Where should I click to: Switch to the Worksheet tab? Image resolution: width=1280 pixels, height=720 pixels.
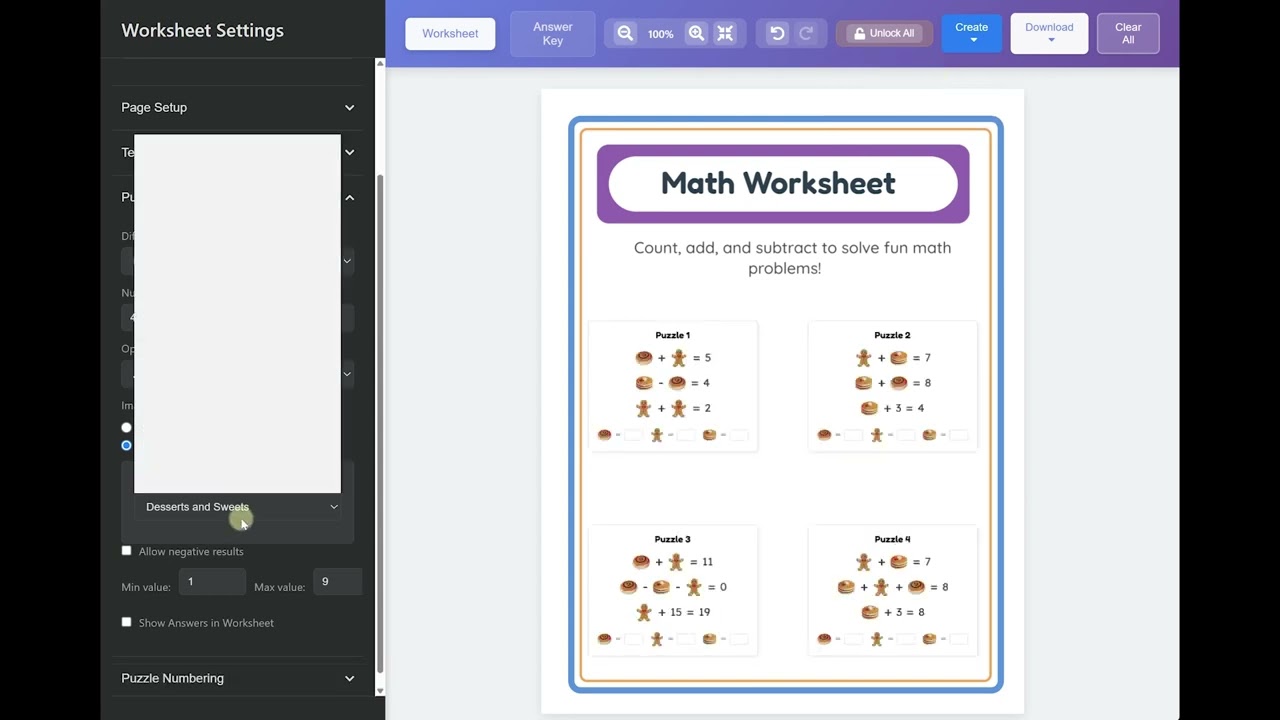click(x=450, y=33)
